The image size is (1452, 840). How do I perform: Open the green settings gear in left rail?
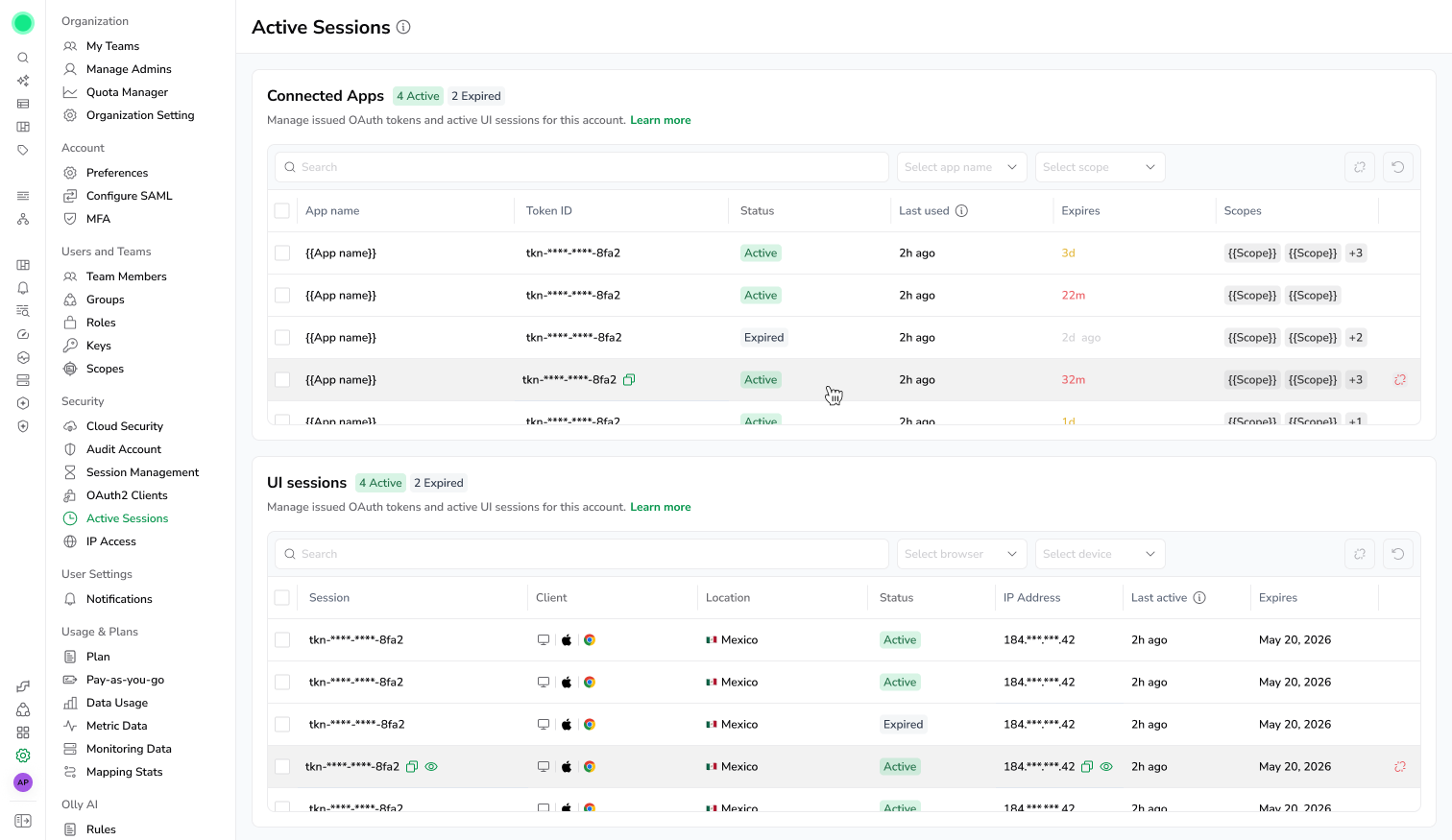(23, 756)
